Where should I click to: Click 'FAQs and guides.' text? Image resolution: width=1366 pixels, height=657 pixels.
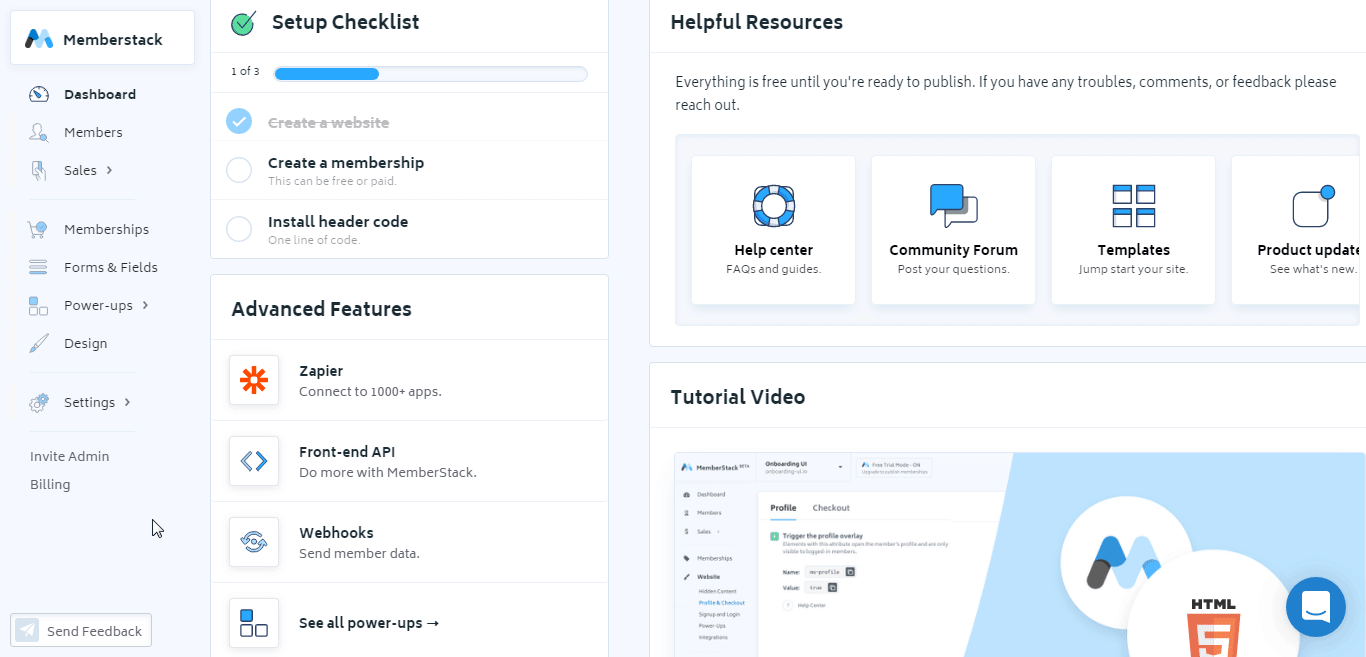[x=773, y=269]
